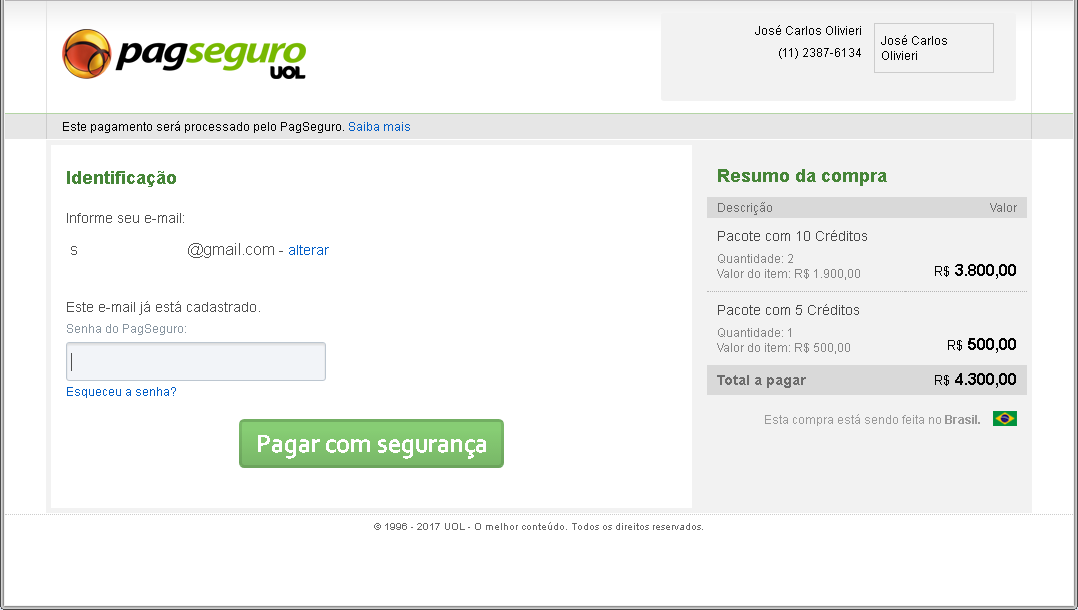The height and width of the screenshot is (610, 1078).
Task: Click the Valor column header
Action: point(1003,208)
